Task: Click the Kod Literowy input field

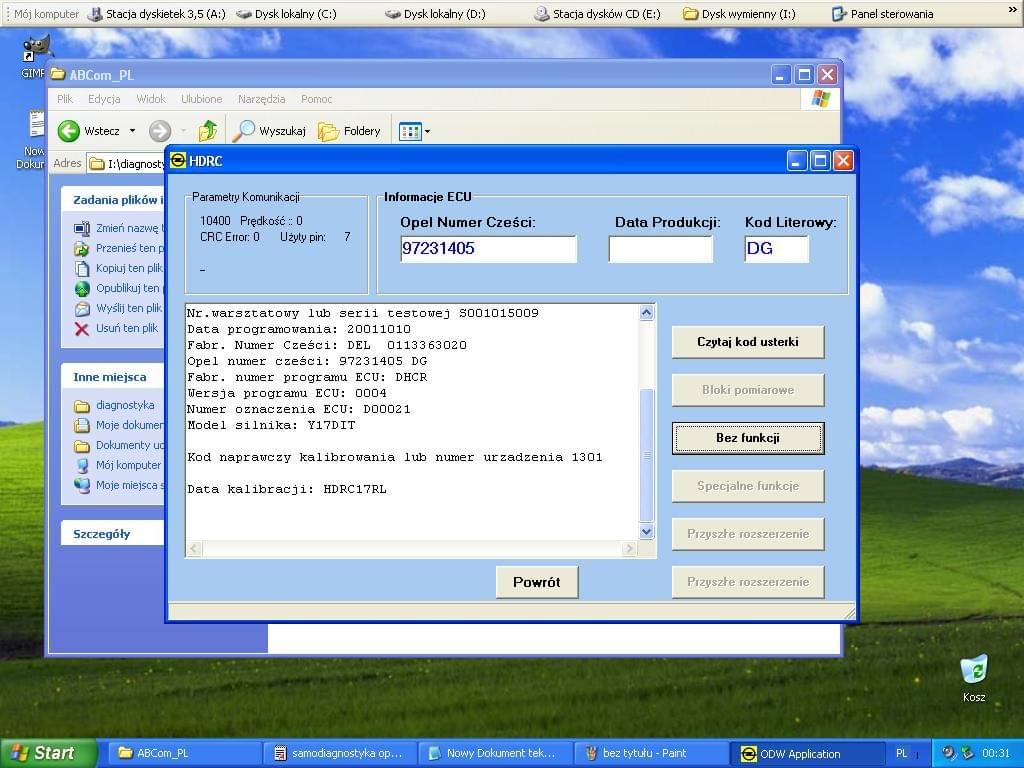Action: [x=776, y=249]
